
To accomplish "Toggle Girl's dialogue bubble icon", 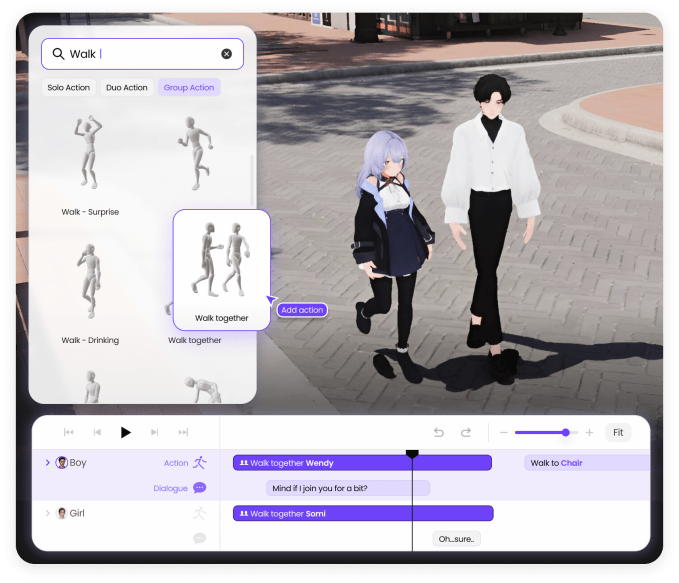I will tap(200, 538).
